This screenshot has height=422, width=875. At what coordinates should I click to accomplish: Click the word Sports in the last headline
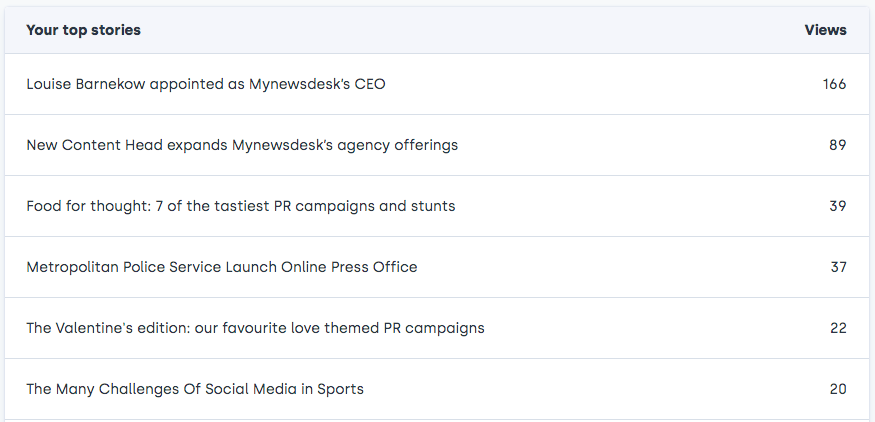tap(340, 389)
